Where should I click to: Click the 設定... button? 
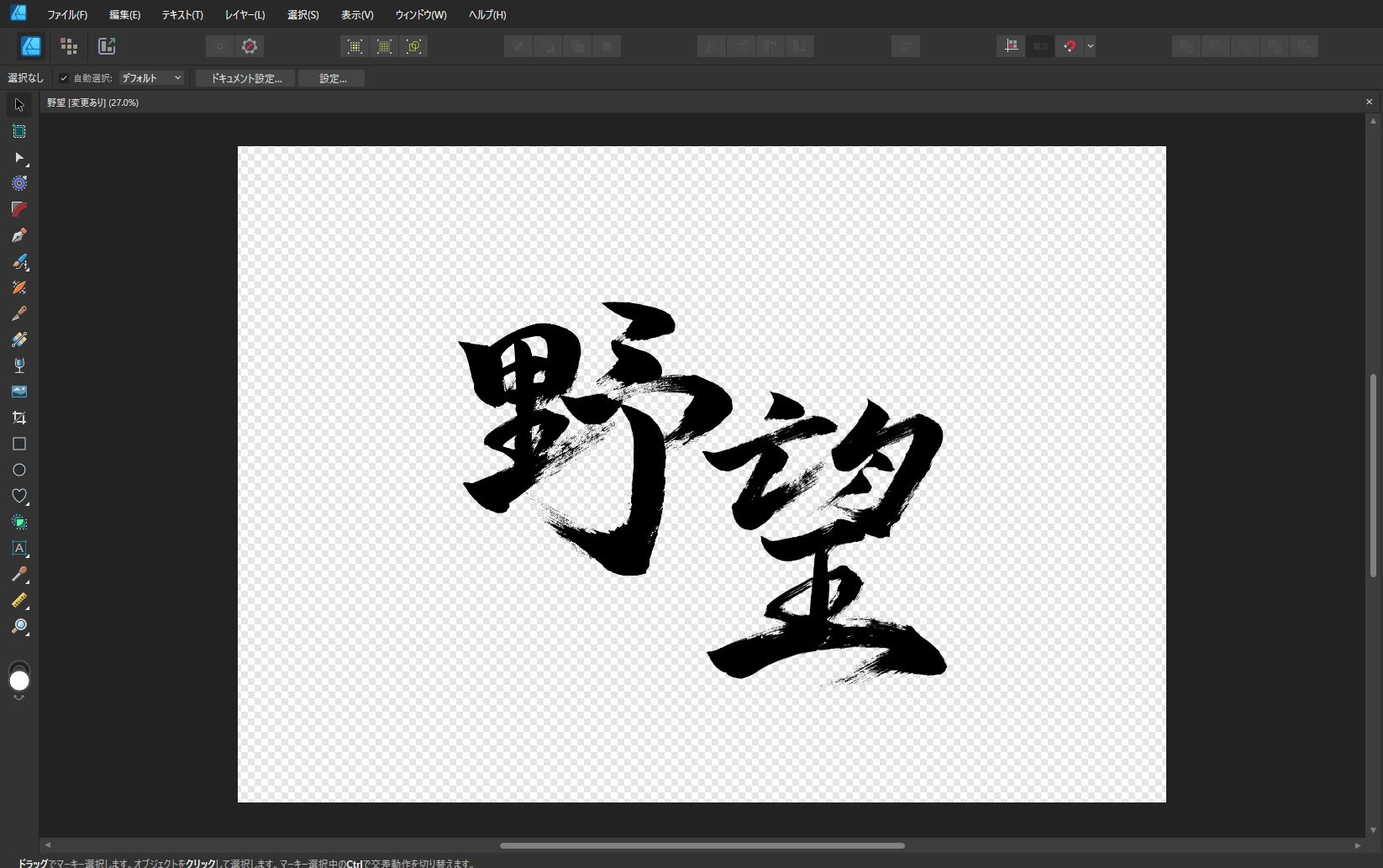332,78
